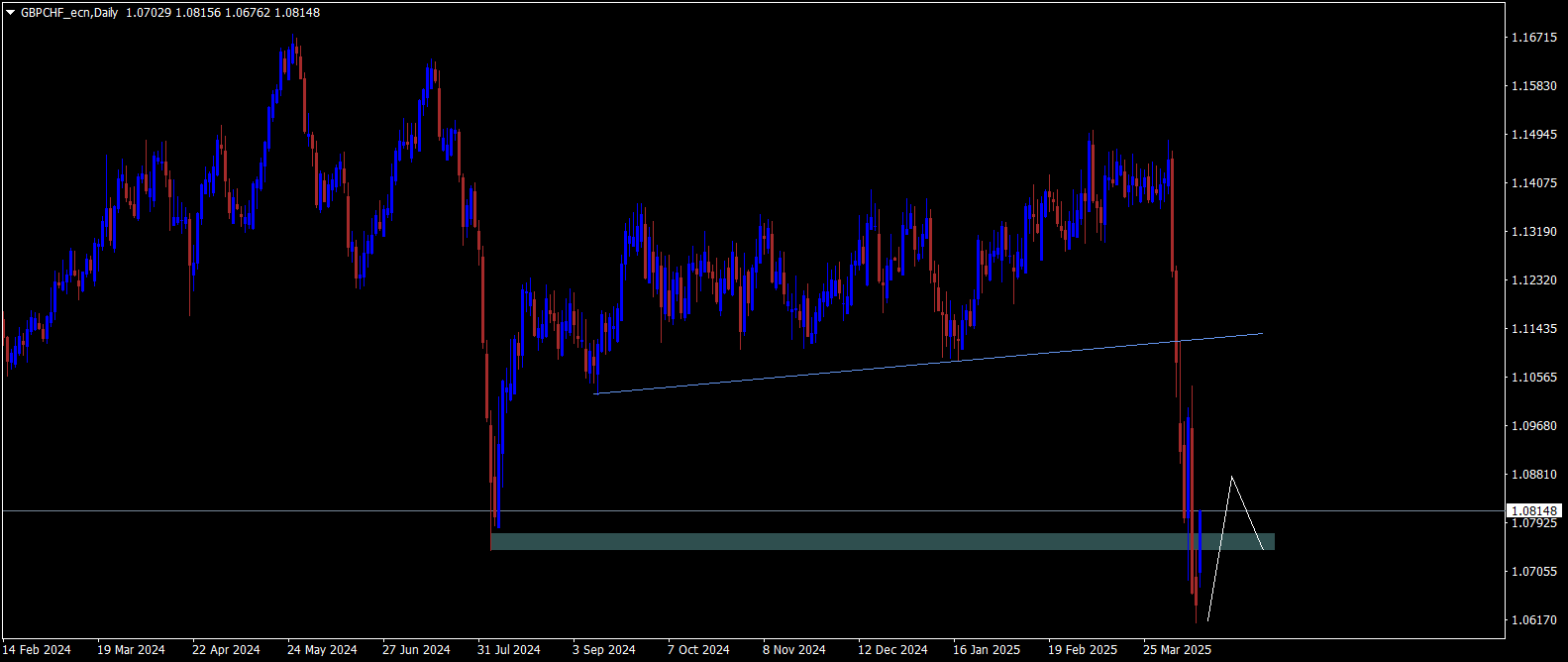
Task: Click the 8 Nov 2024 date label
Action: 793,650
